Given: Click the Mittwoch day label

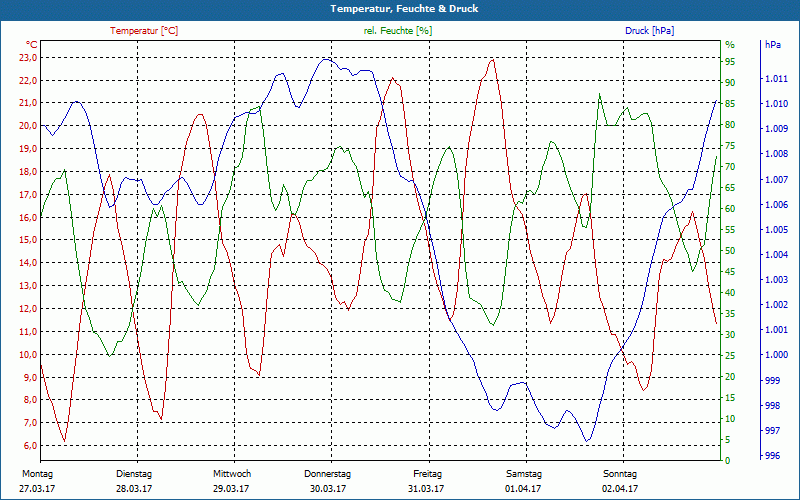Looking at the screenshot, I should [x=232, y=474].
